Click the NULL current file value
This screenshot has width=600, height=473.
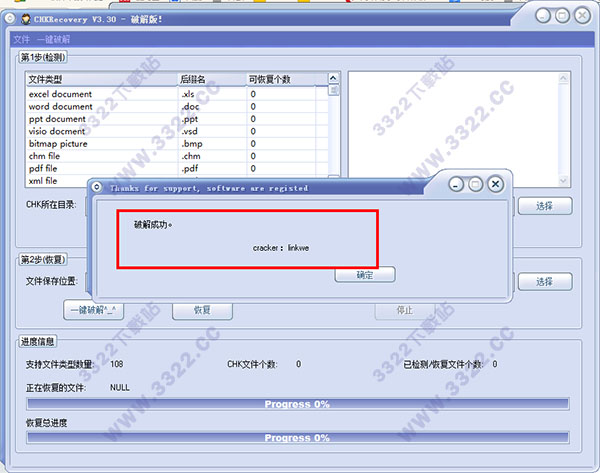point(120,388)
